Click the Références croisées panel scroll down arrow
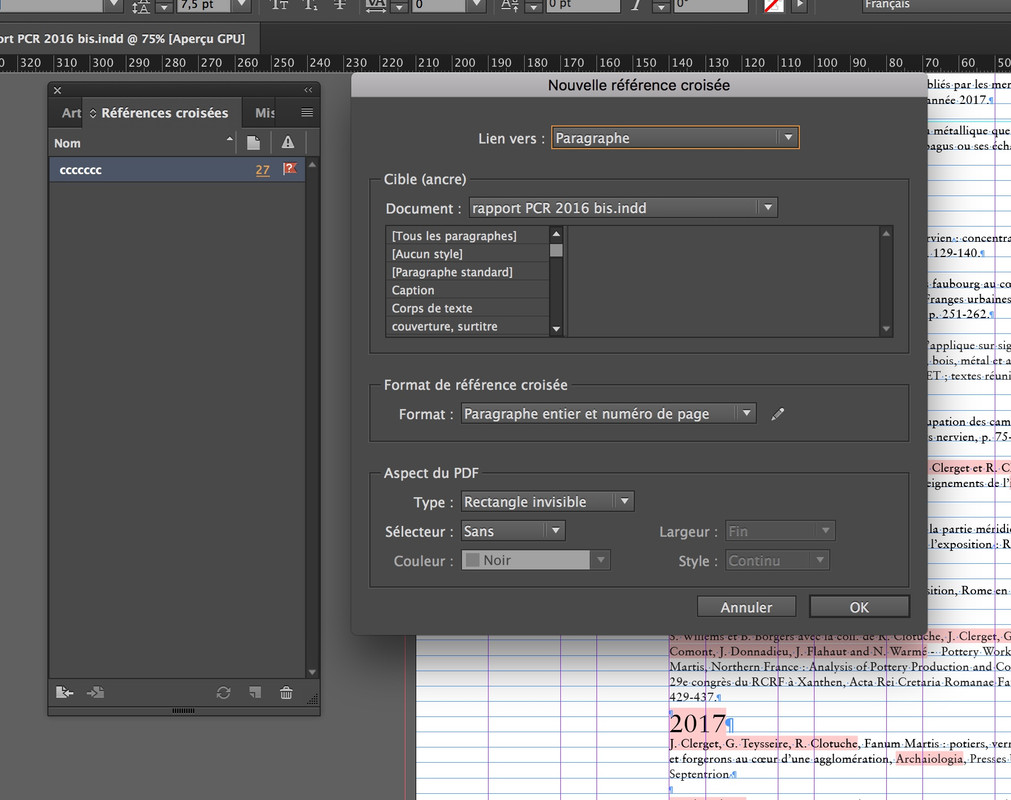The image size is (1011, 800). (312, 672)
